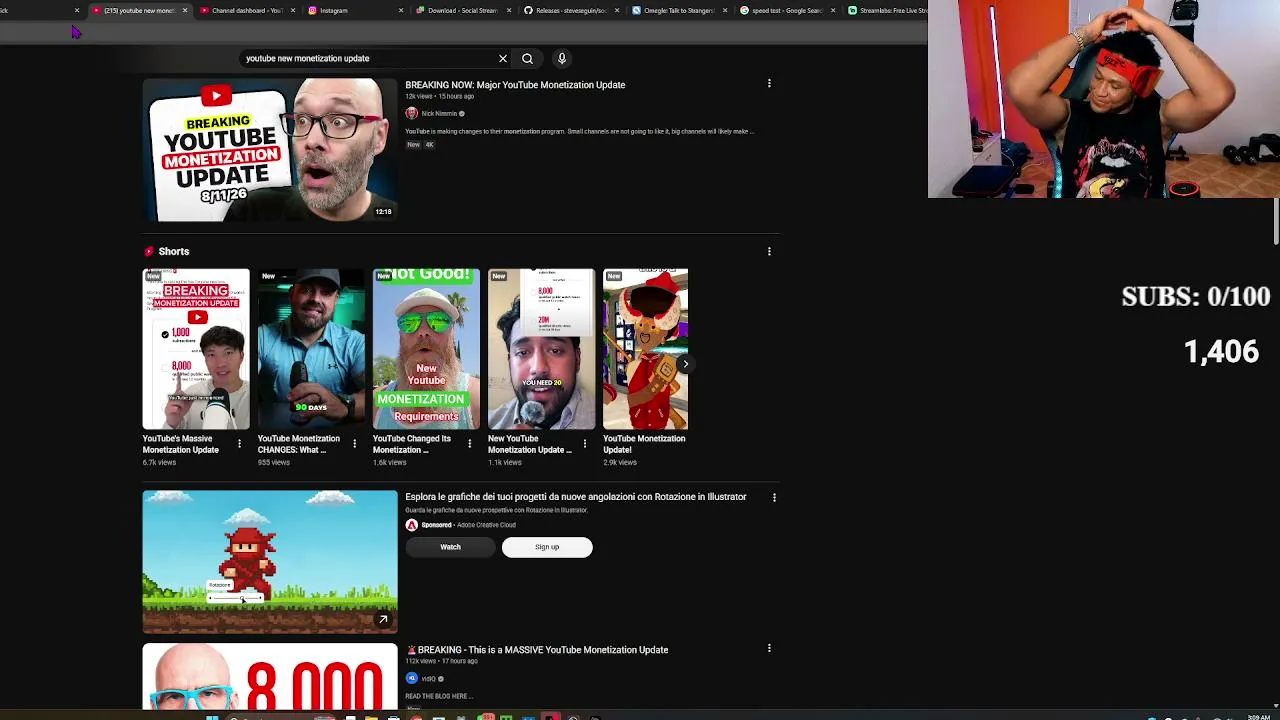This screenshot has height=720, width=1280.
Task: Click the "New YouTube Monetization Update" short title
Action: 530,444
